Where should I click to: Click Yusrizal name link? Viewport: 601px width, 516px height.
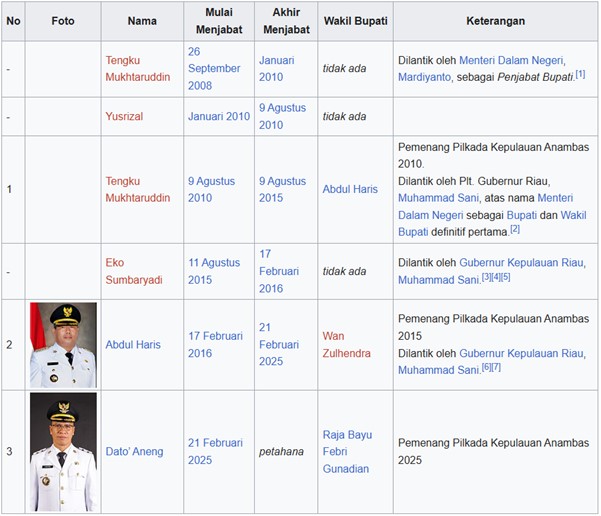[x=124, y=117]
